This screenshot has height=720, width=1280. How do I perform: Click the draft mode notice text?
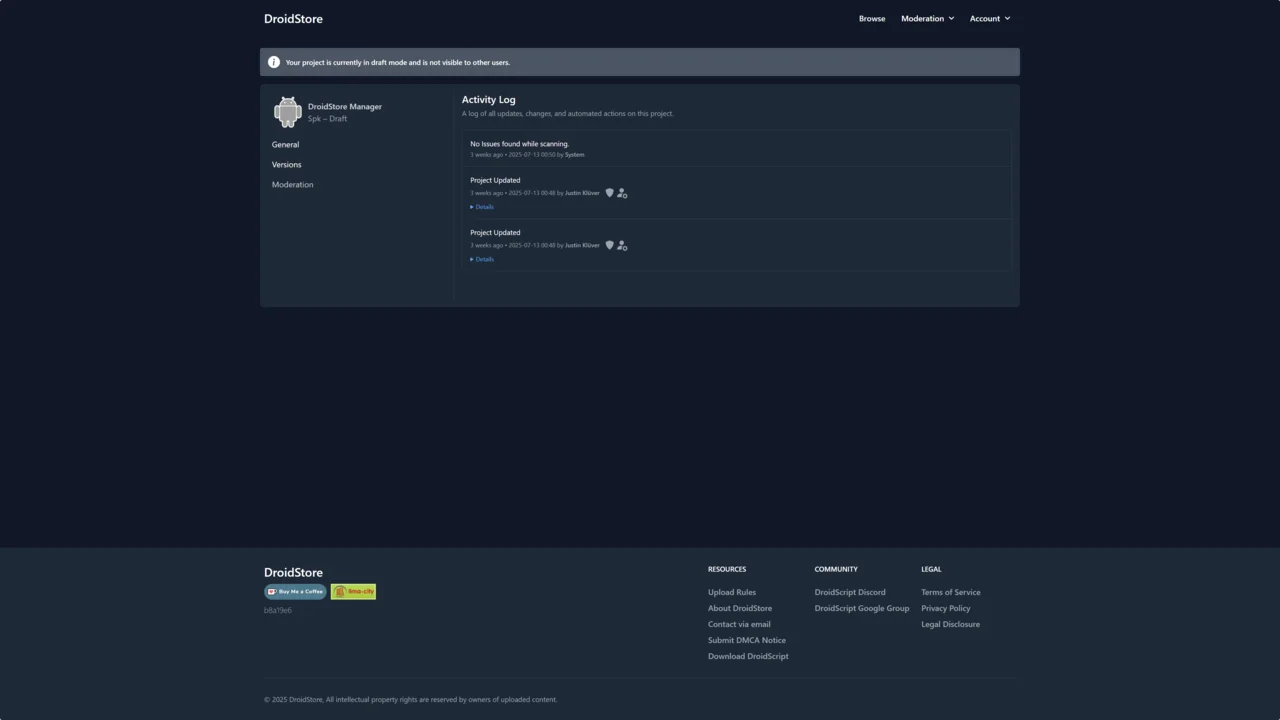398,63
